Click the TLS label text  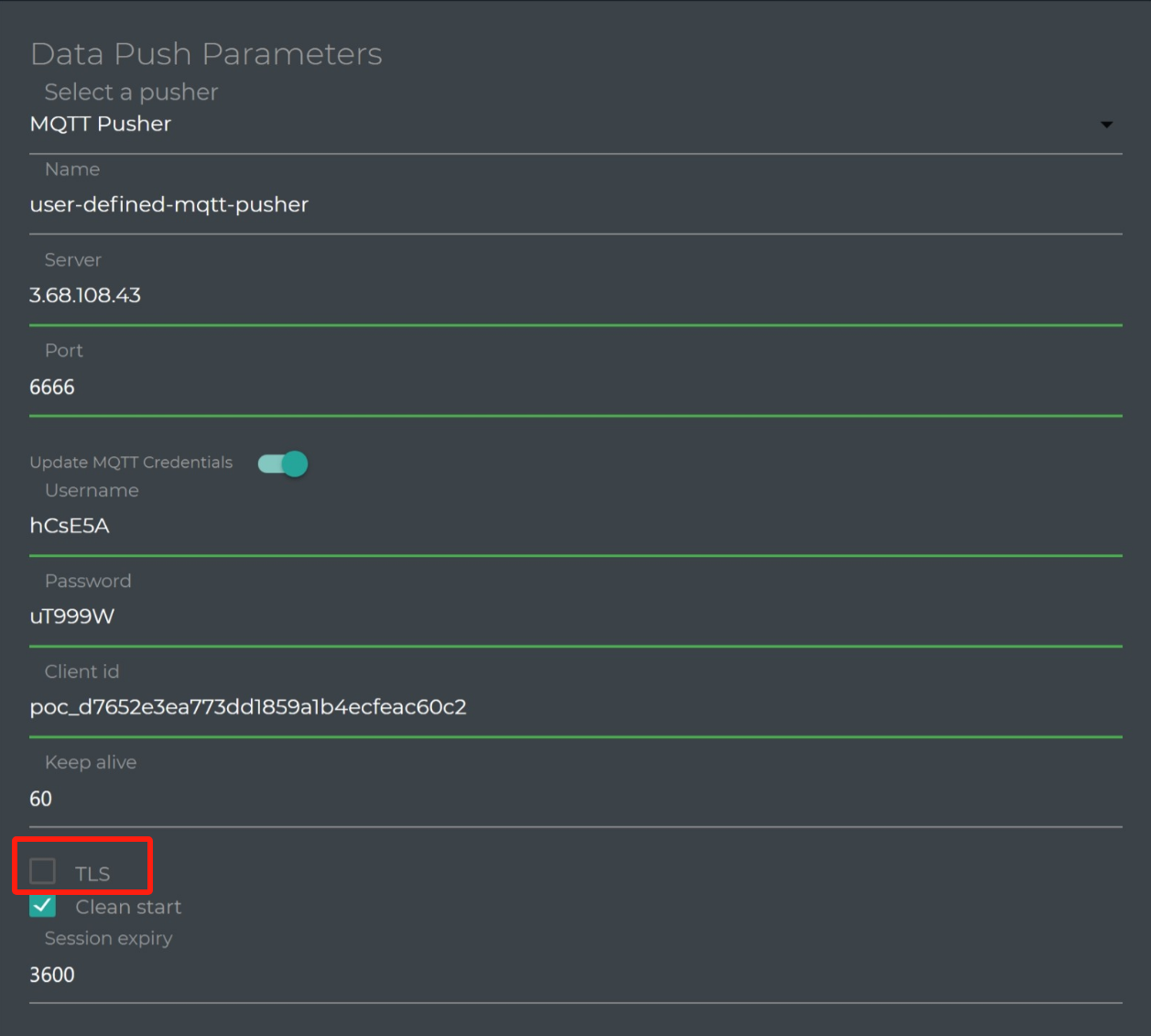pyautogui.click(x=92, y=874)
